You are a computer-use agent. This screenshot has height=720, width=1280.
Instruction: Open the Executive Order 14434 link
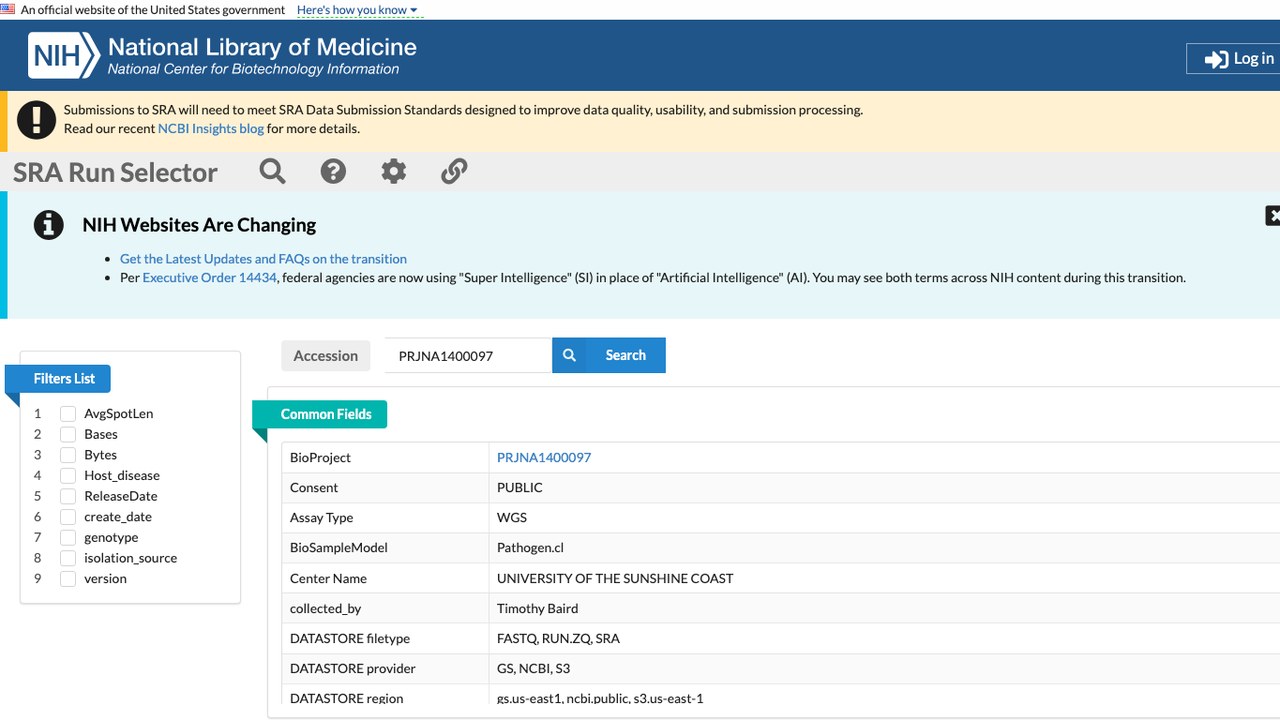209,278
